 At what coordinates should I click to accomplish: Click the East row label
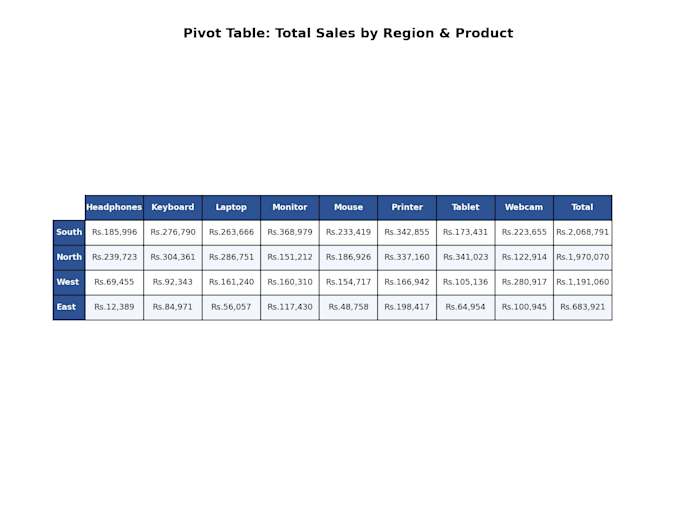tap(69, 307)
